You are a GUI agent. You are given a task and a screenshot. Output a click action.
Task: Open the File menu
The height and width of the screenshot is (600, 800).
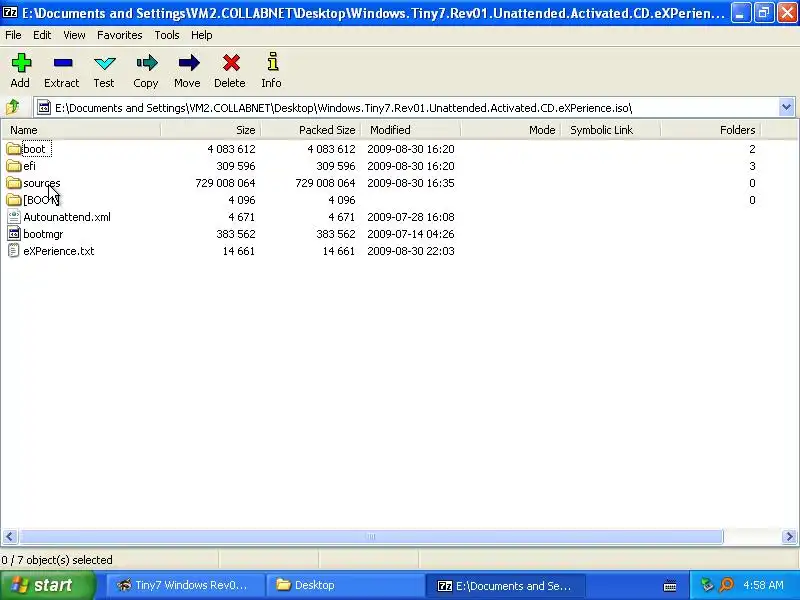[13, 35]
